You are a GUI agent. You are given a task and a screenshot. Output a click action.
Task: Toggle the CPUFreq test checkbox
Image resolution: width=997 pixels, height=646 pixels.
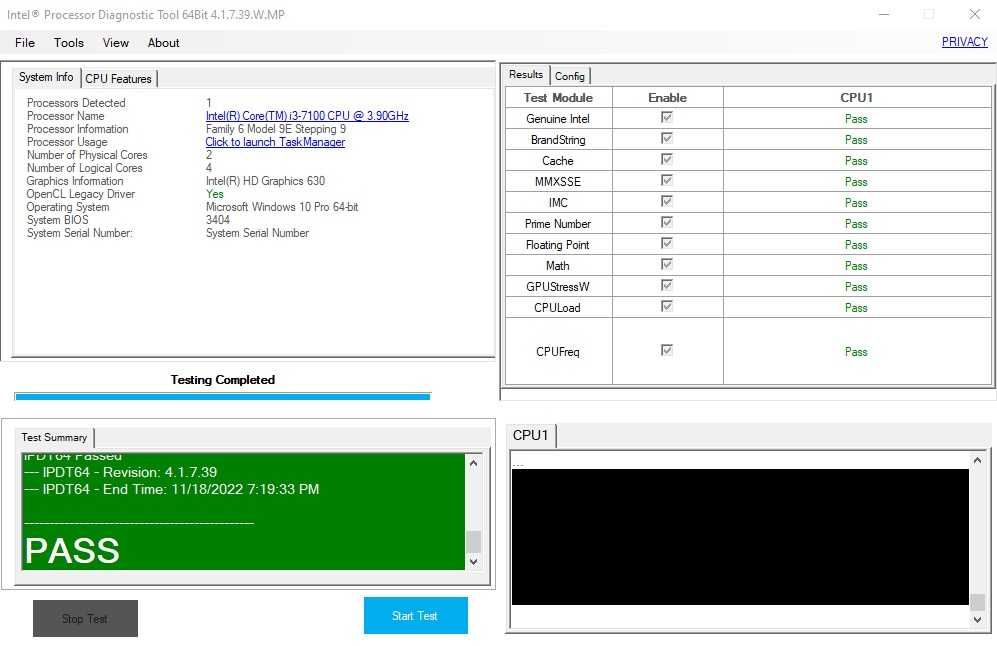tap(666, 350)
